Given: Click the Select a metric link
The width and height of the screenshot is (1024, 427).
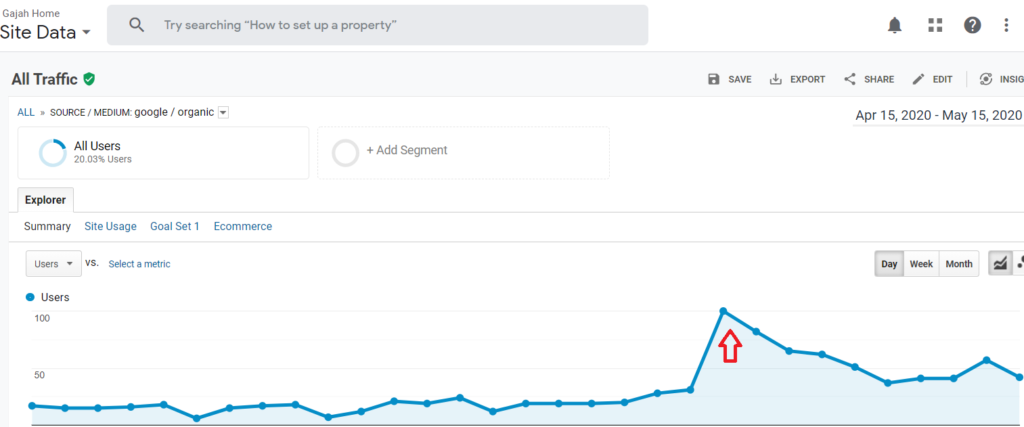Looking at the screenshot, I should (139, 264).
